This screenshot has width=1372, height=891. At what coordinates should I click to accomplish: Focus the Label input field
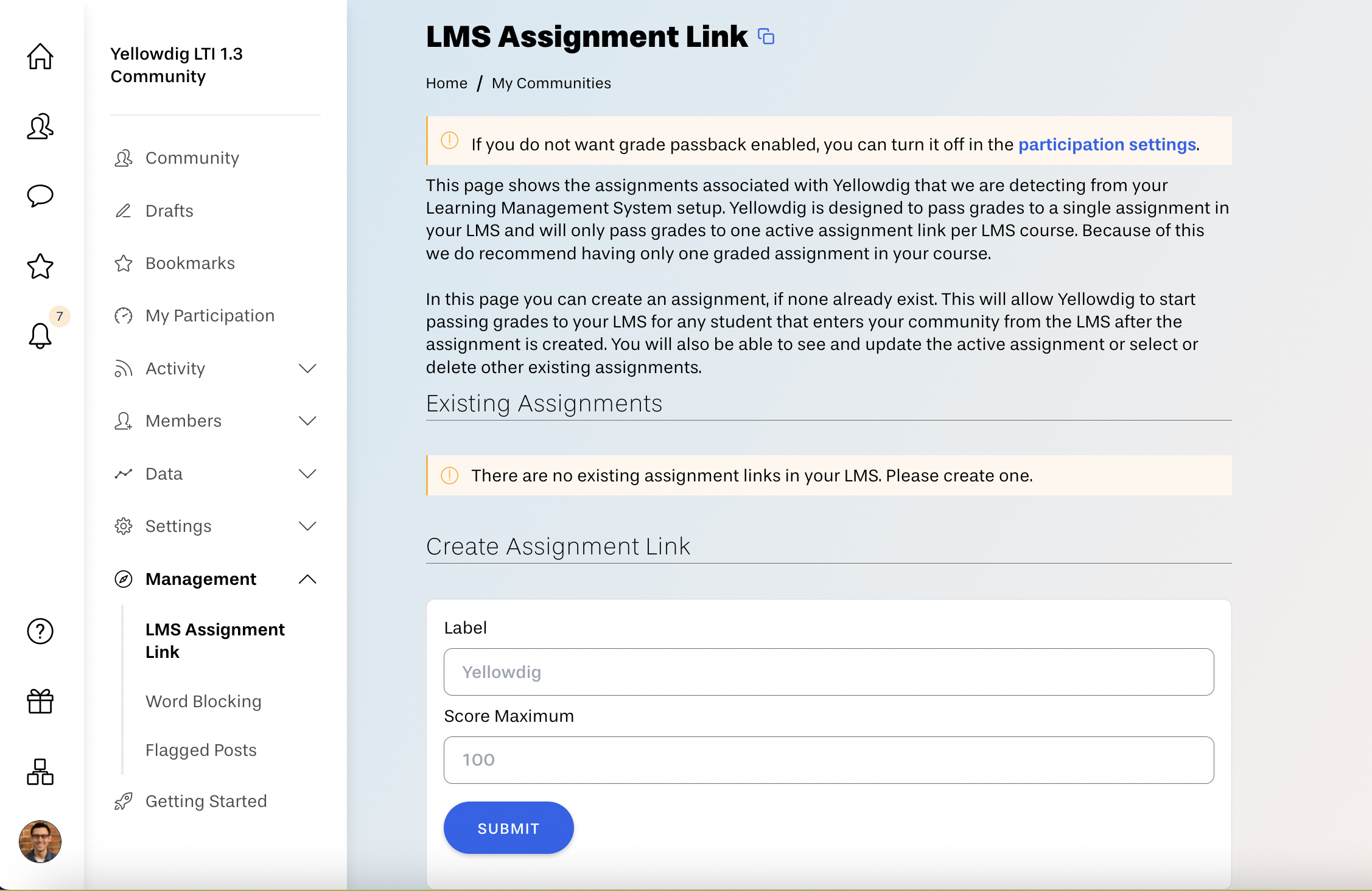click(829, 672)
